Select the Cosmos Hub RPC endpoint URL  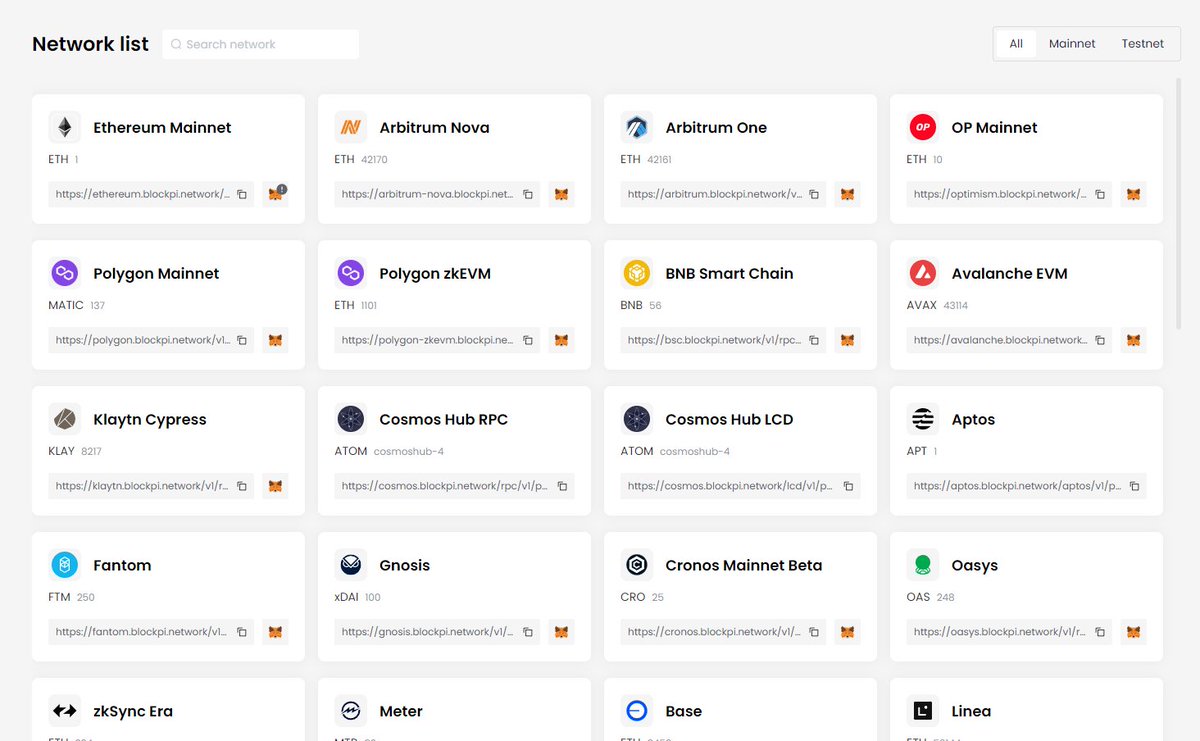pos(445,486)
